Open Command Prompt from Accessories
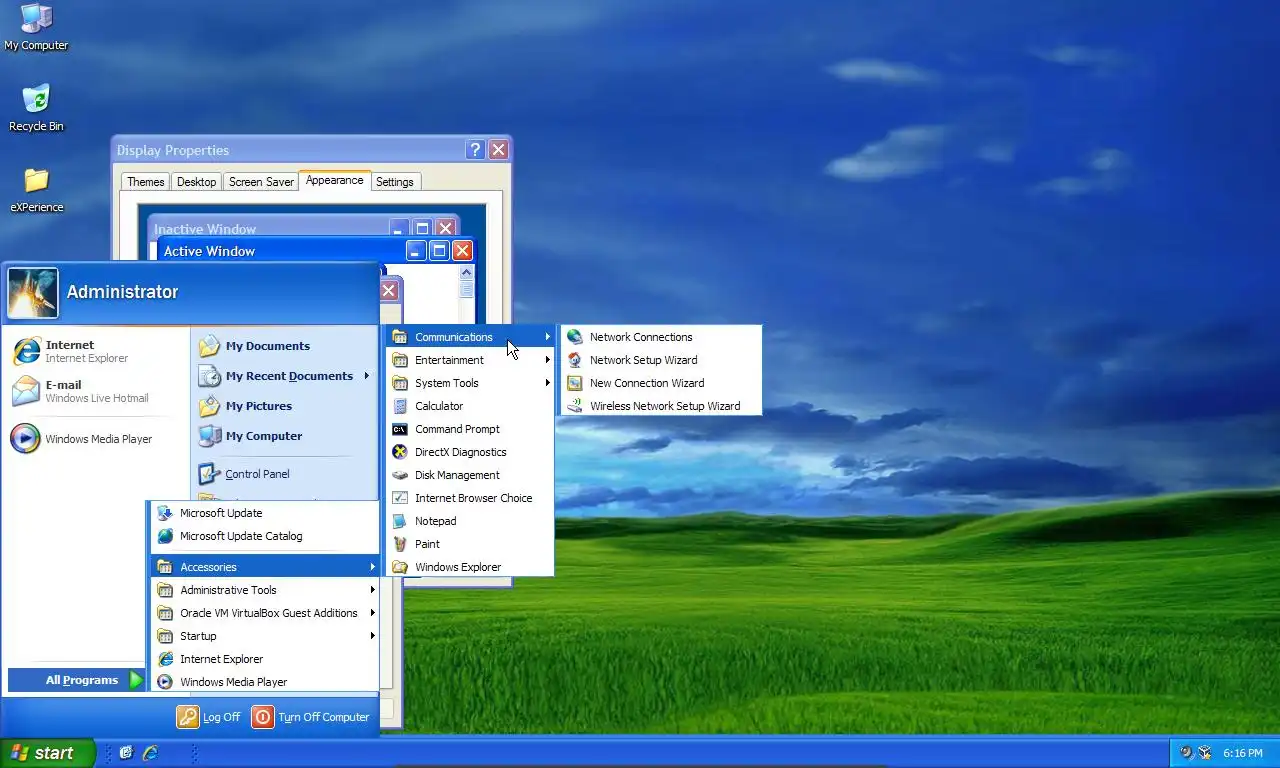This screenshot has width=1280, height=768. click(470, 429)
